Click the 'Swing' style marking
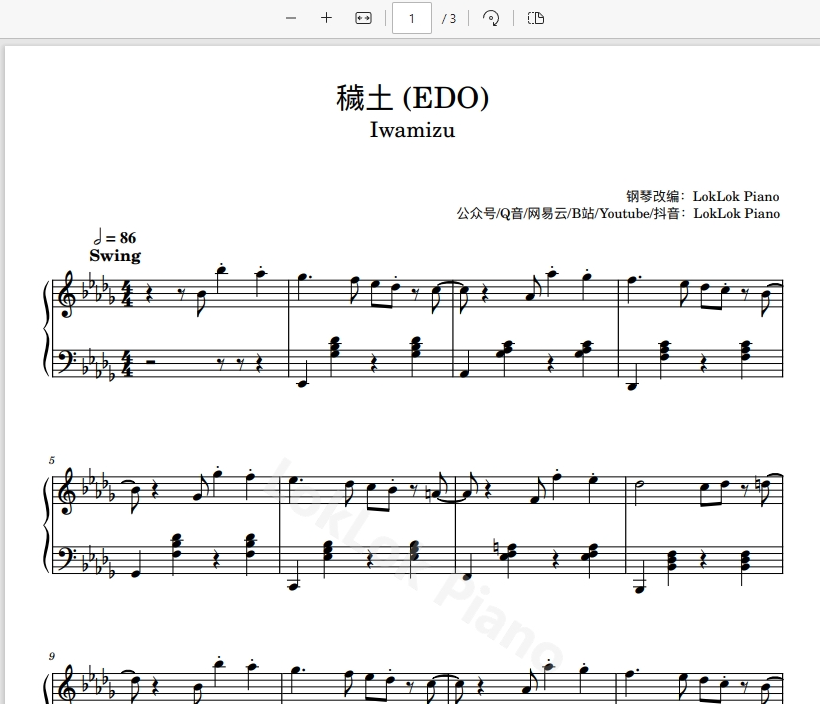 pyautogui.click(x=115, y=255)
